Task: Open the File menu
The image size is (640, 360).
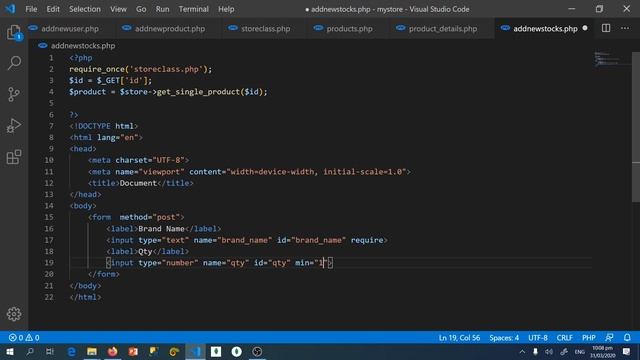Action: tap(31, 9)
